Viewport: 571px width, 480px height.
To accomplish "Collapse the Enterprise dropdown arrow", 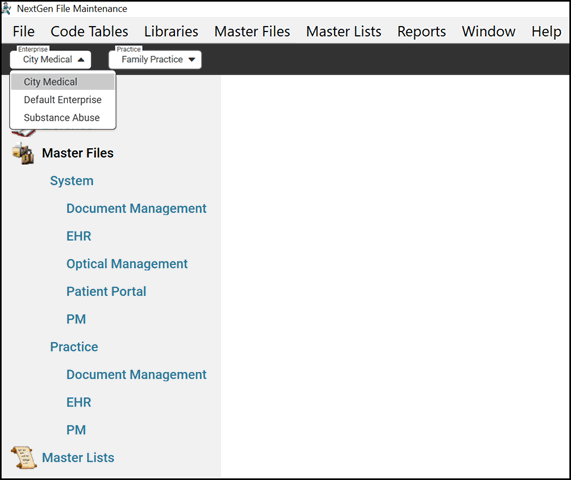I will [x=81, y=60].
